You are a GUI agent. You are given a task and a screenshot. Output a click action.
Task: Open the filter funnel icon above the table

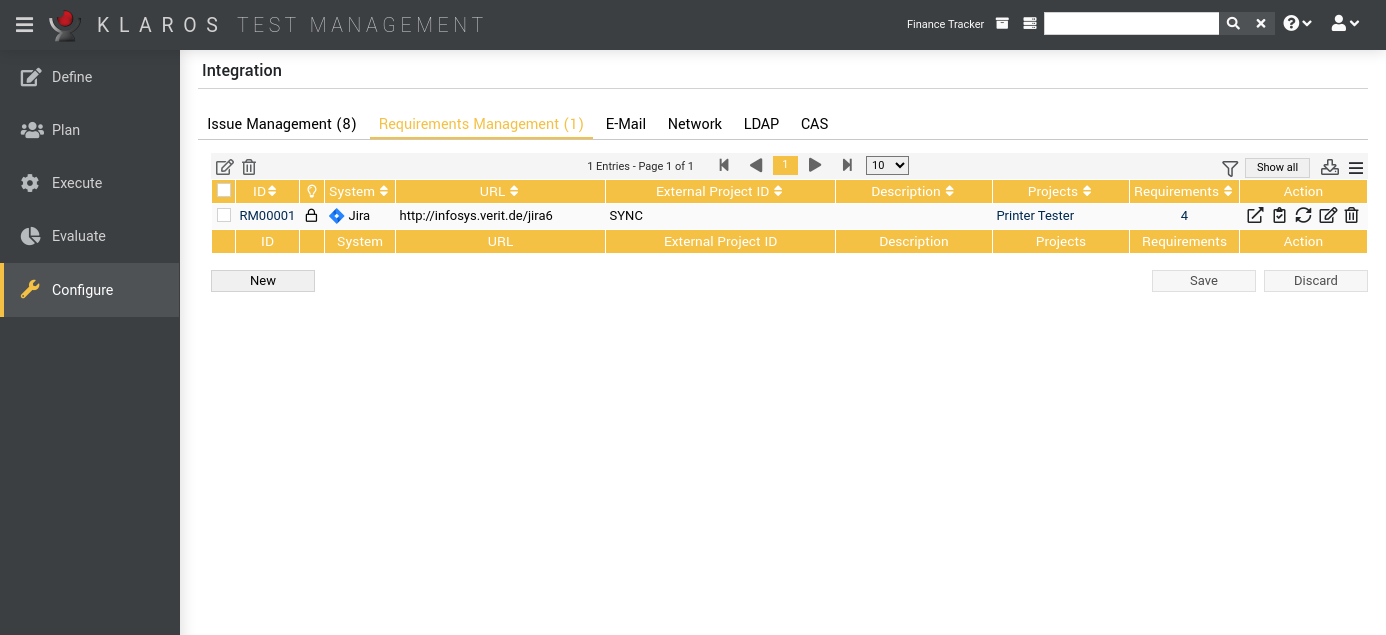click(1229, 166)
